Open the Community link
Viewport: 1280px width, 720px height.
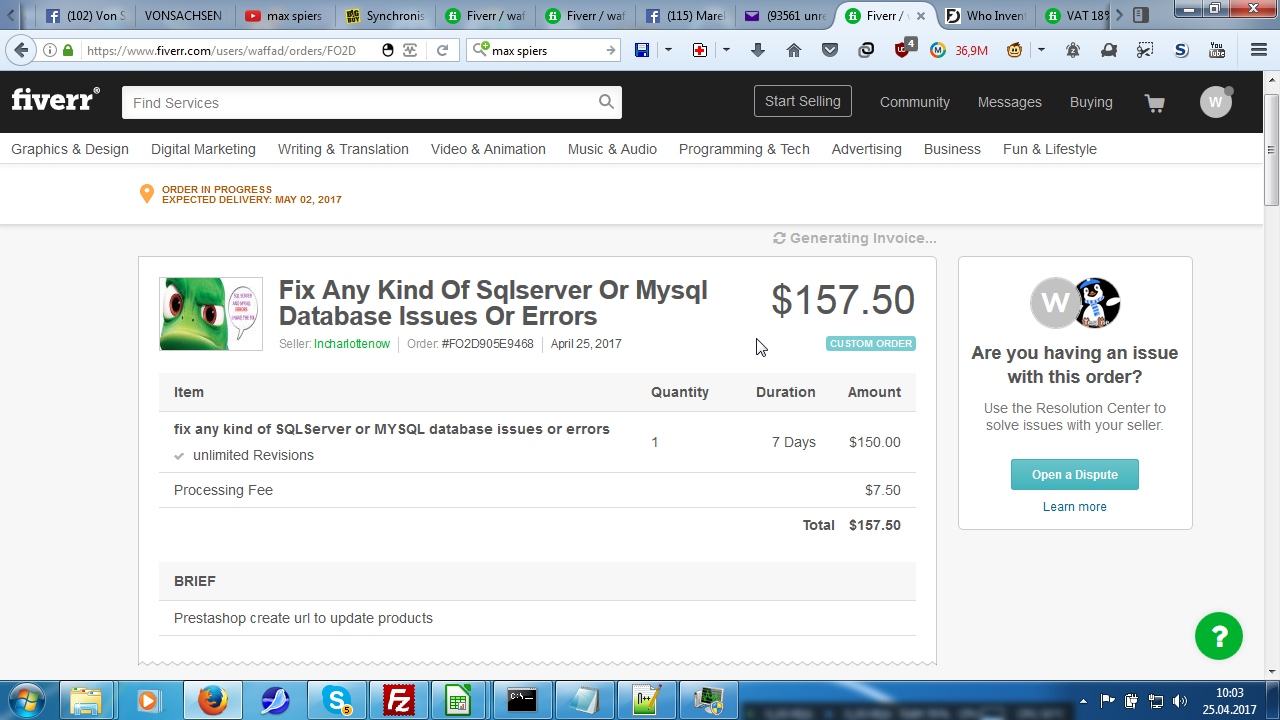(x=915, y=102)
